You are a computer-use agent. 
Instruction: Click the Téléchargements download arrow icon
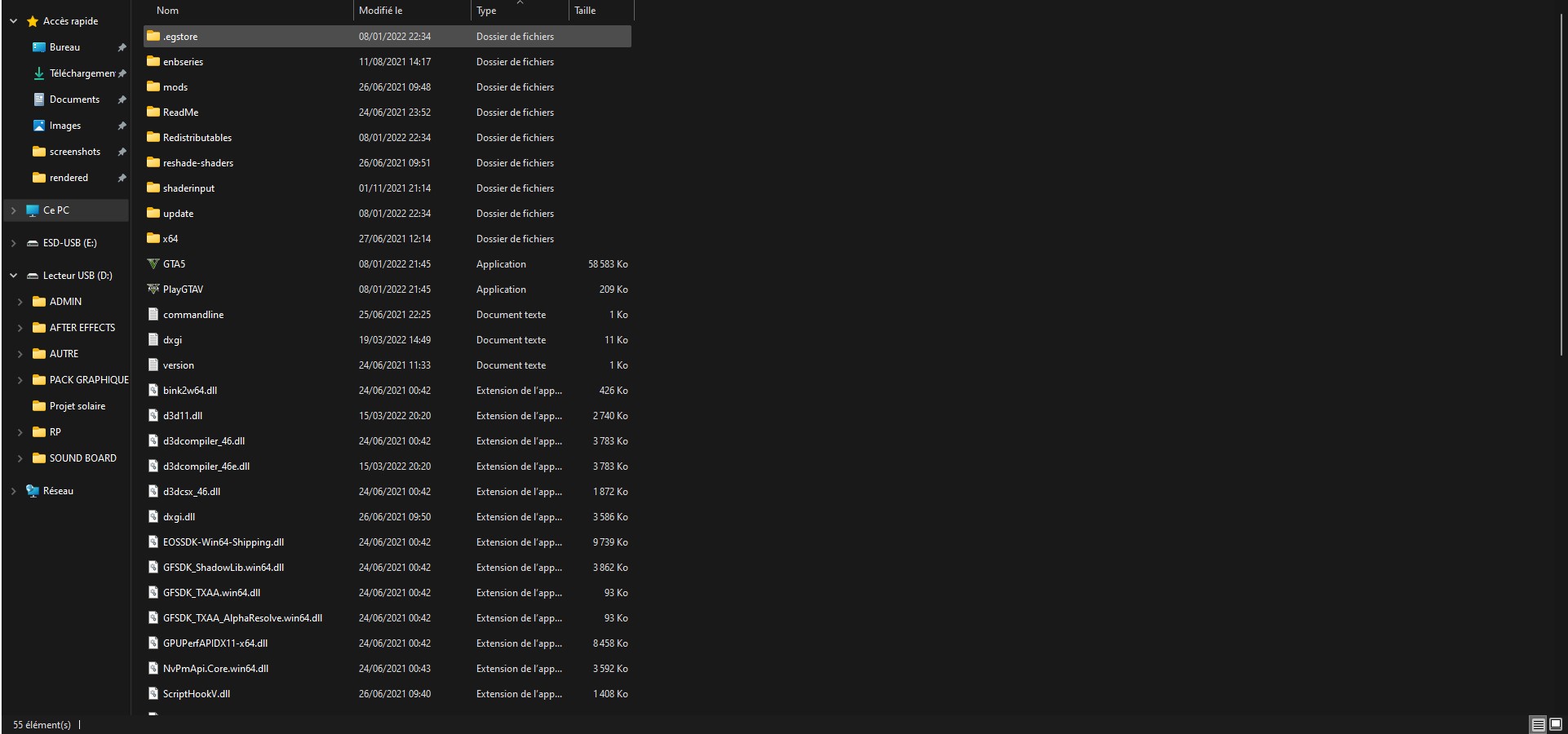click(x=38, y=73)
